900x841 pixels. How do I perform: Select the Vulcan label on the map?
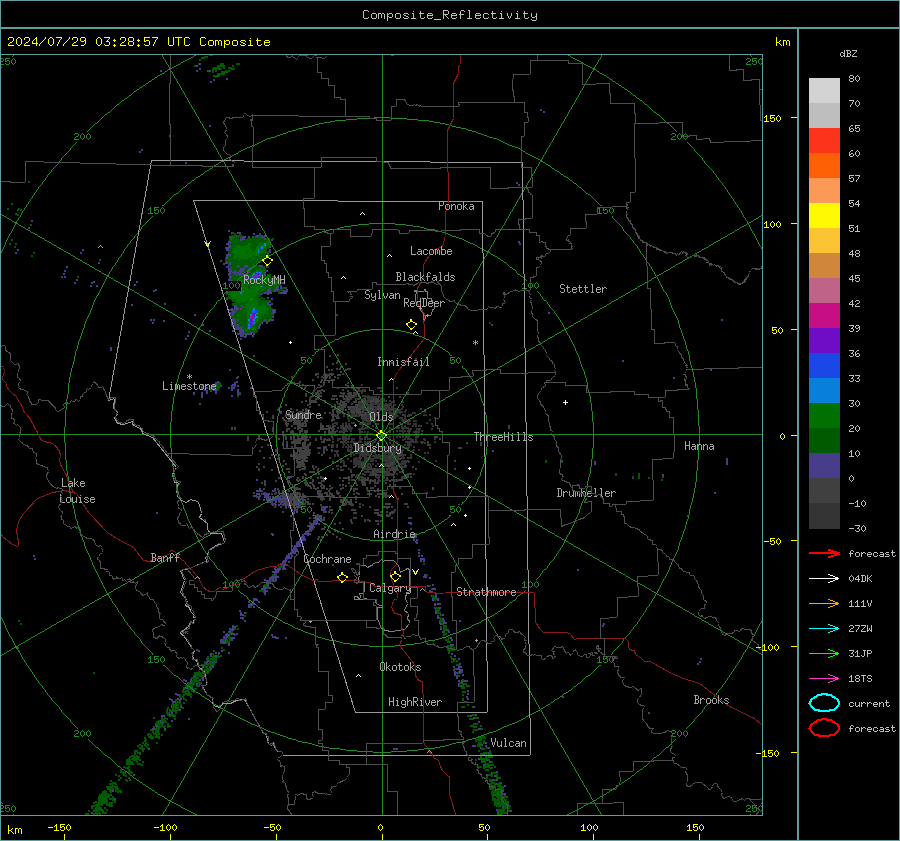point(508,743)
